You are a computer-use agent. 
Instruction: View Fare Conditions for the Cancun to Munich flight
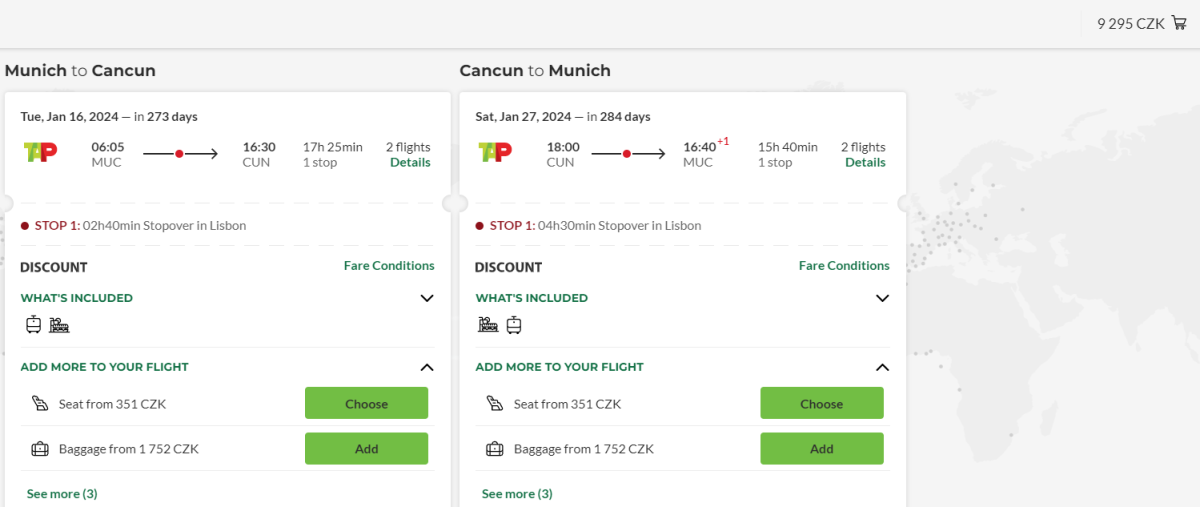[843, 266]
